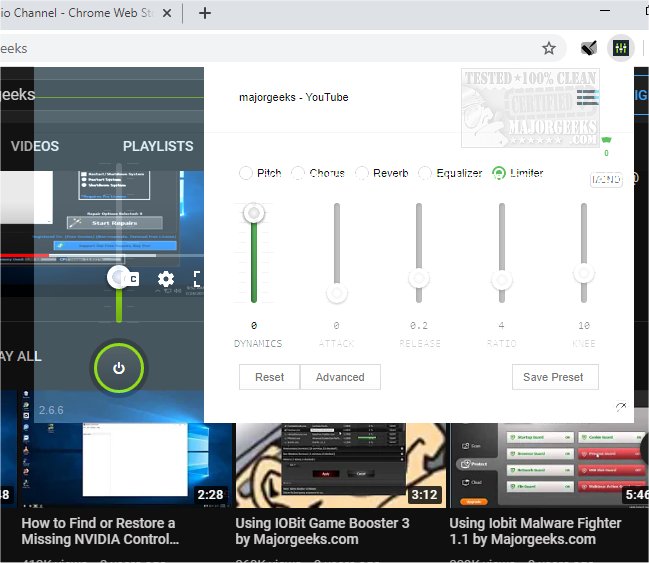Switch to the VIDEOS tab
The image size is (649, 563).
point(35,146)
